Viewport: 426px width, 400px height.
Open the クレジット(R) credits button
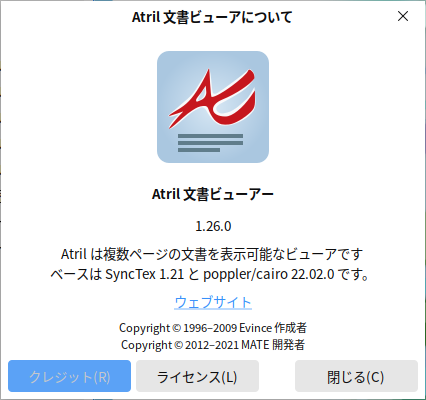pos(70,376)
